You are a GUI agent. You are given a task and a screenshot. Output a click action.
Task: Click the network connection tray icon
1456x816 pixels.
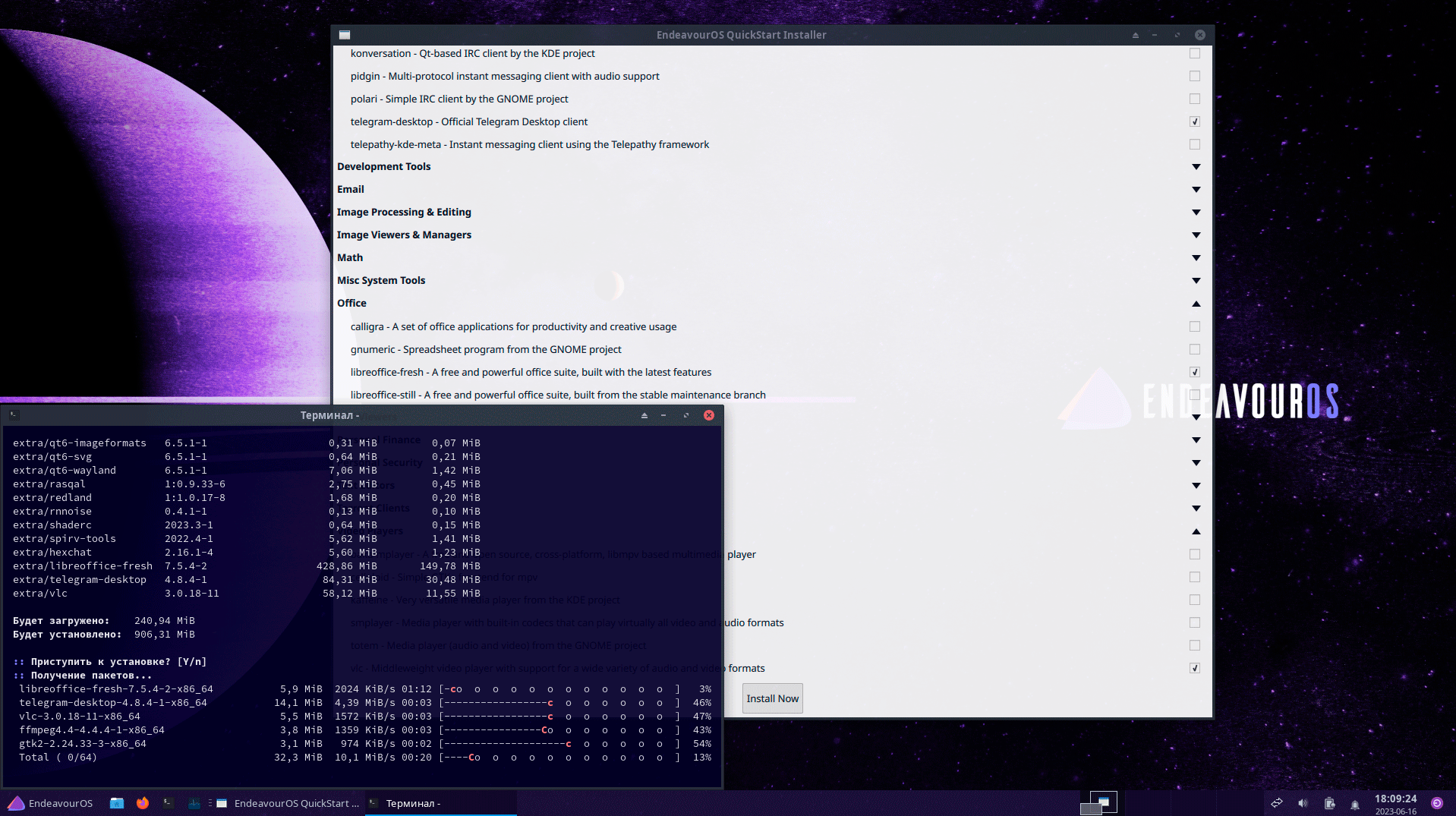point(1277,803)
